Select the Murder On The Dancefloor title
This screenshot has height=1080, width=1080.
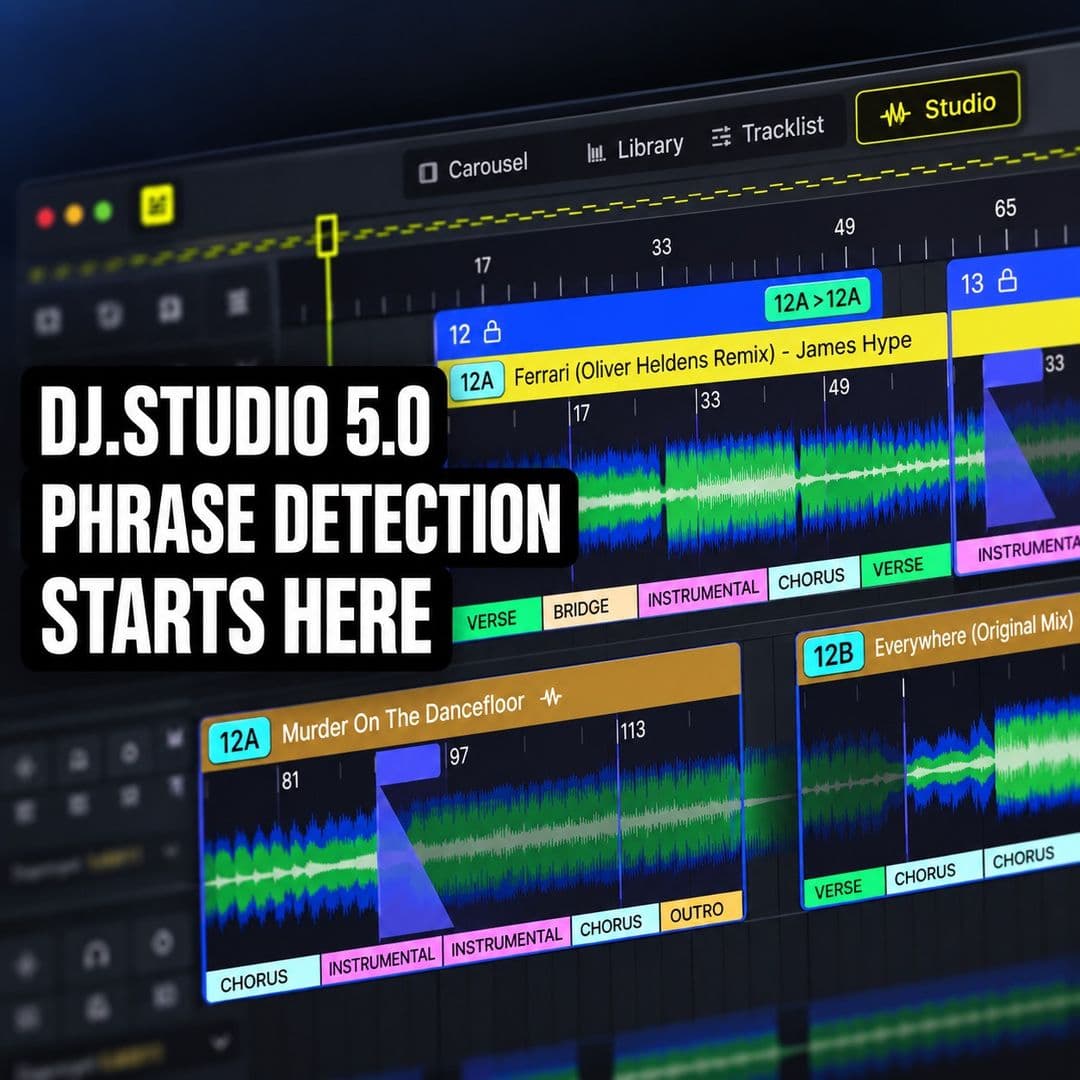tap(403, 719)
